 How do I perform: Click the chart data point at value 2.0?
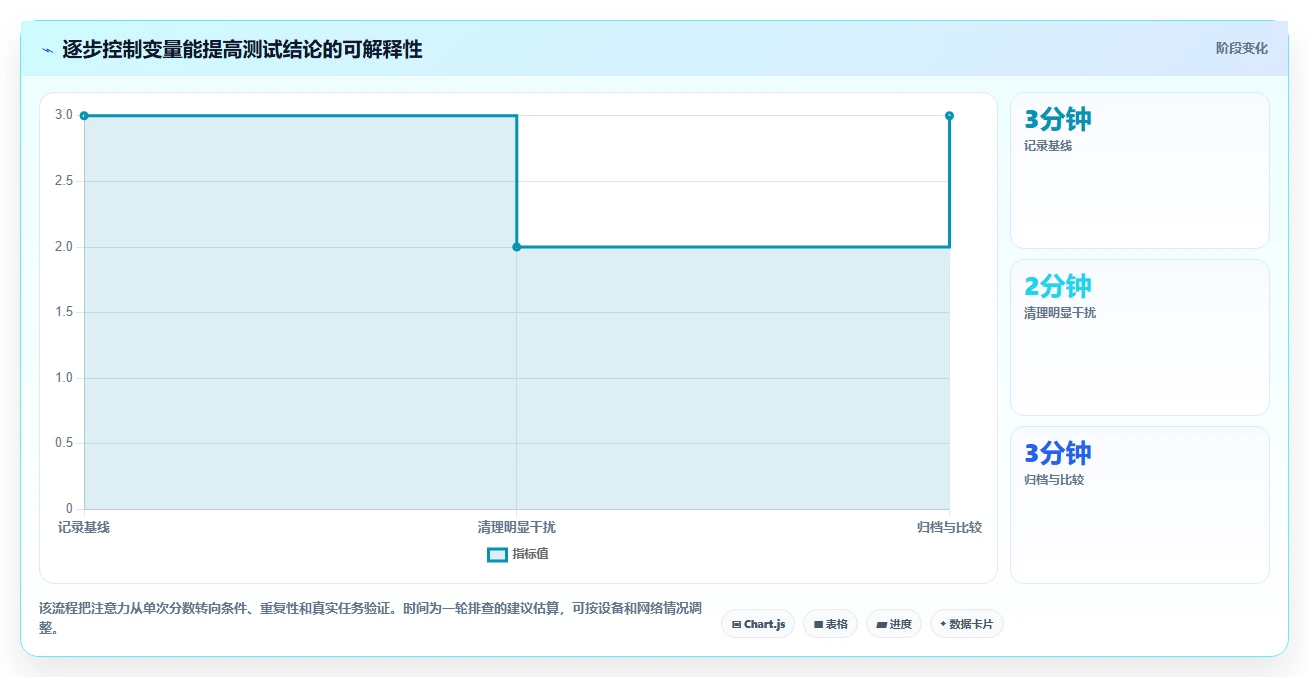coord(517,247)
